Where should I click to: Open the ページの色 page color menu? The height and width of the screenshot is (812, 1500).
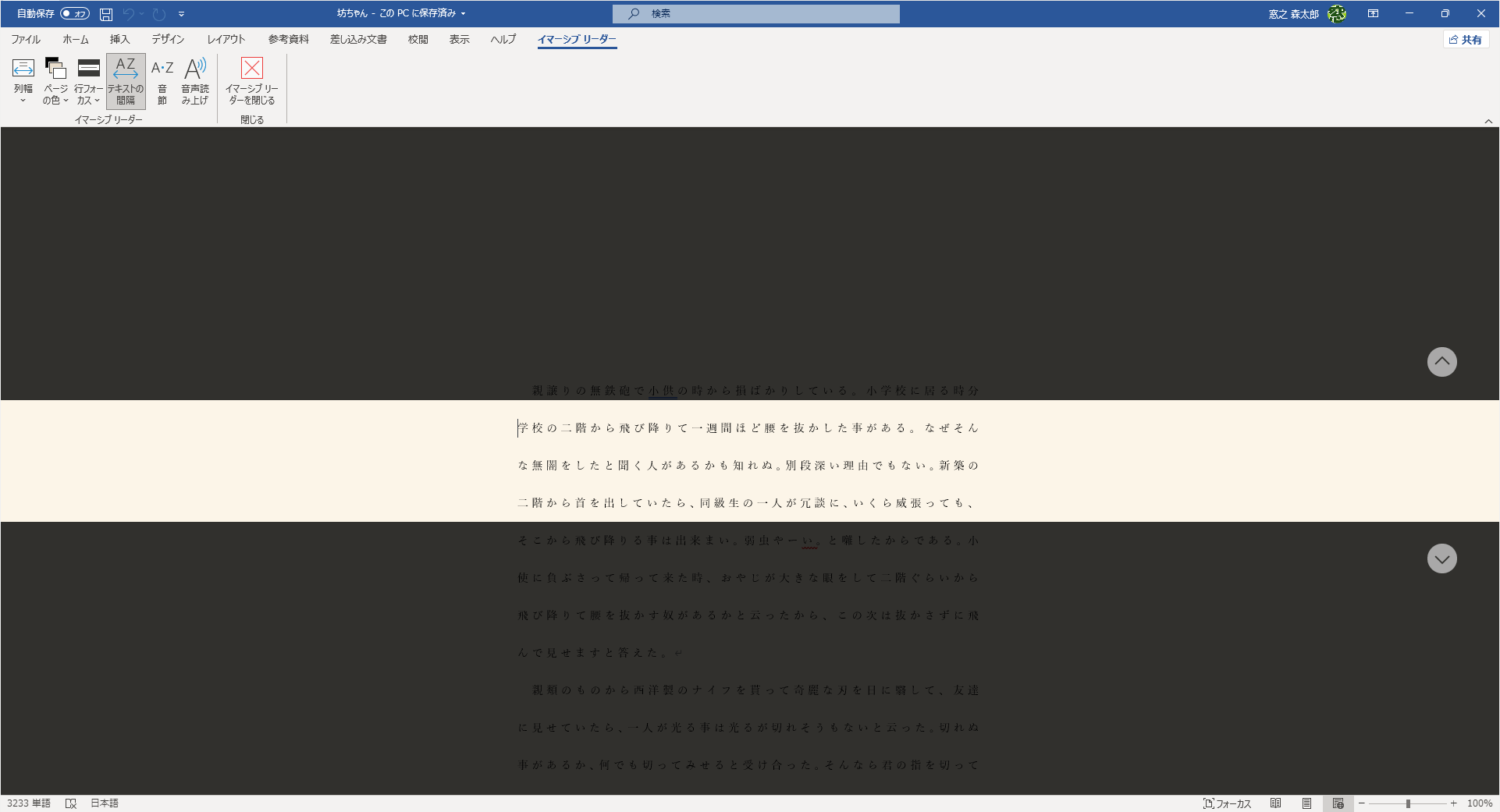pos(55,81)
